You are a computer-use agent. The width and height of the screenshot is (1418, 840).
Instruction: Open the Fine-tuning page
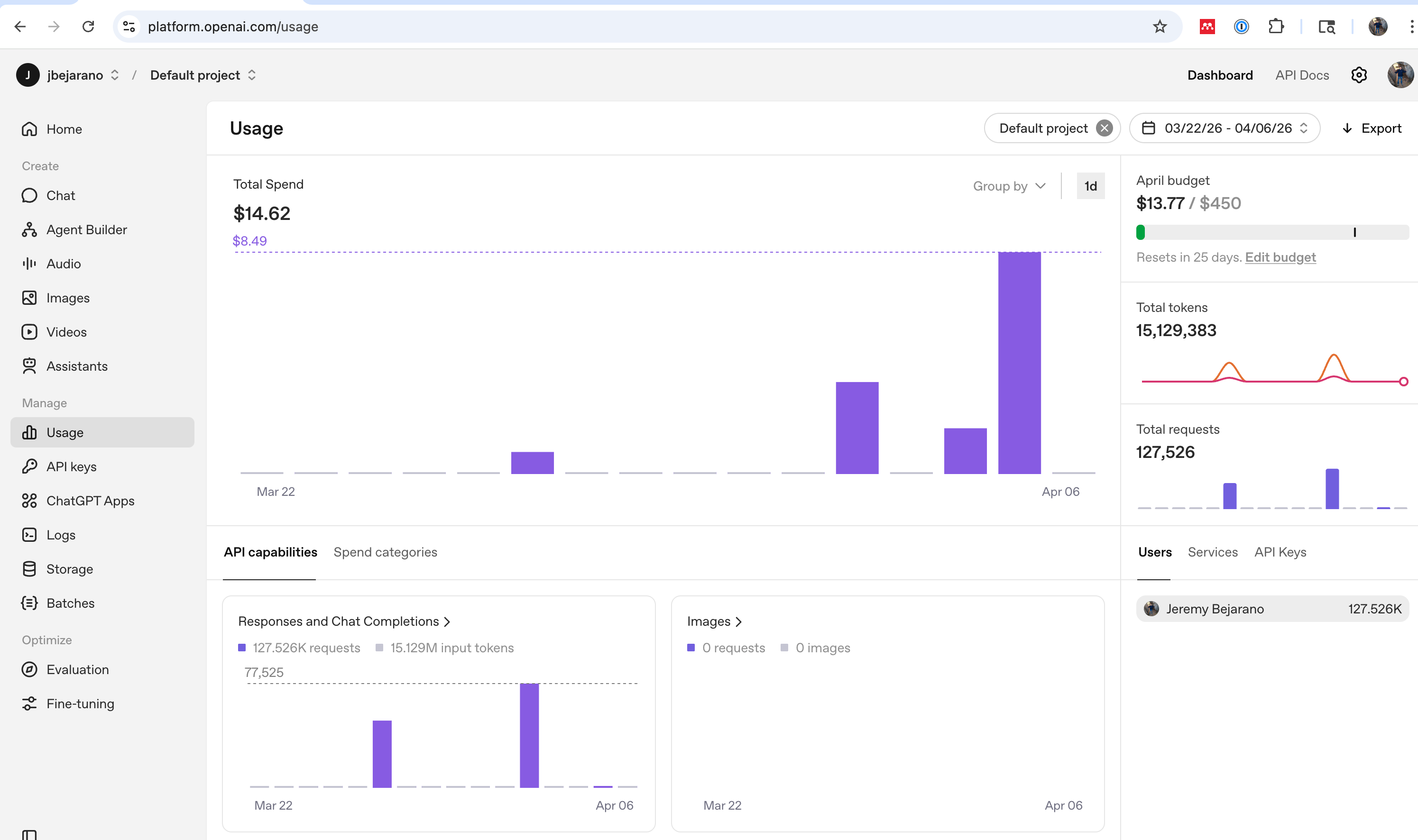click(102, 703)
